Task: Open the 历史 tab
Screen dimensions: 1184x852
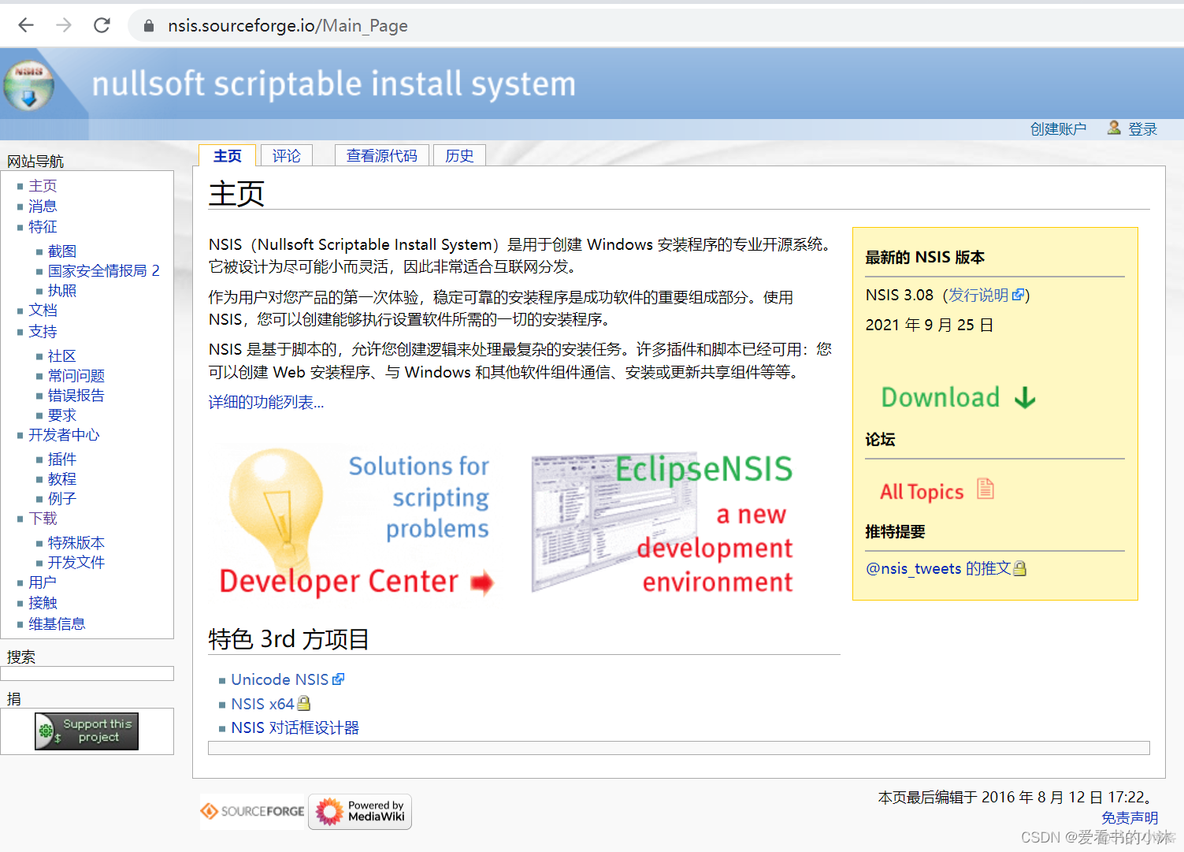Action: tap(459, 156)
